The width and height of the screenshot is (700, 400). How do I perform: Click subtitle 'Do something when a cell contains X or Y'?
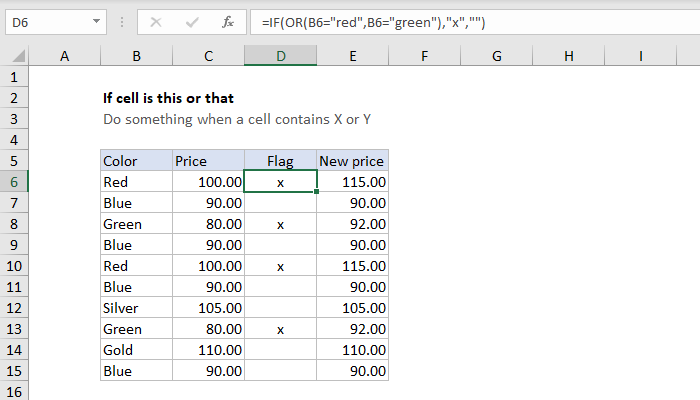237,119
